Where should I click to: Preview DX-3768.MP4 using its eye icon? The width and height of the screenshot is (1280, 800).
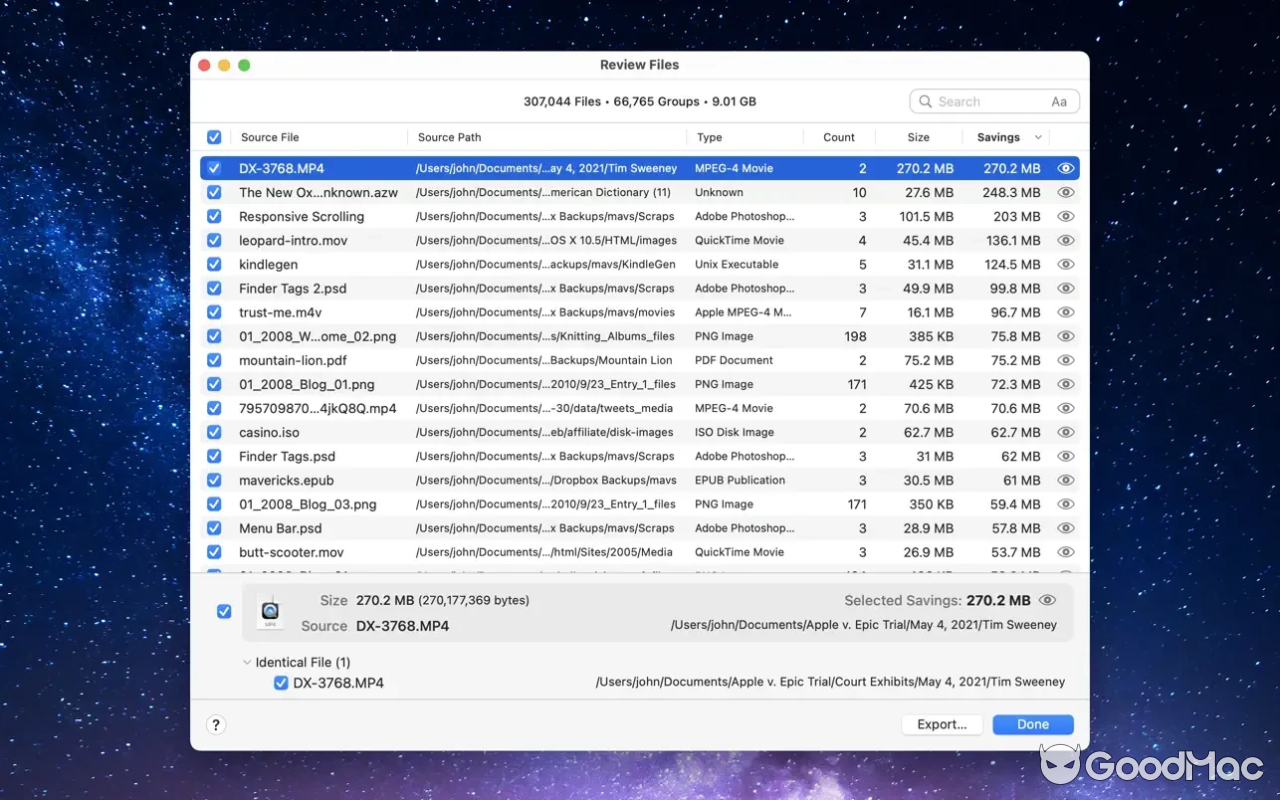click(1065, 168)
